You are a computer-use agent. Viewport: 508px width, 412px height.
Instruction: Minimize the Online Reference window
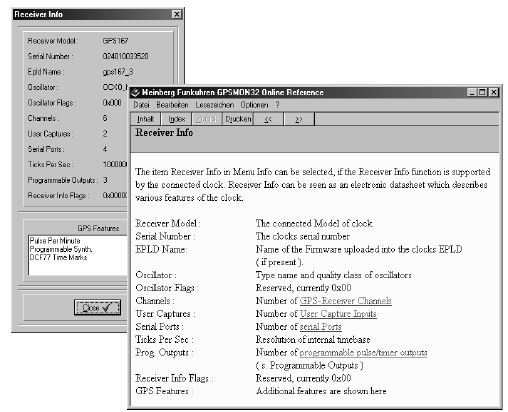471,92
